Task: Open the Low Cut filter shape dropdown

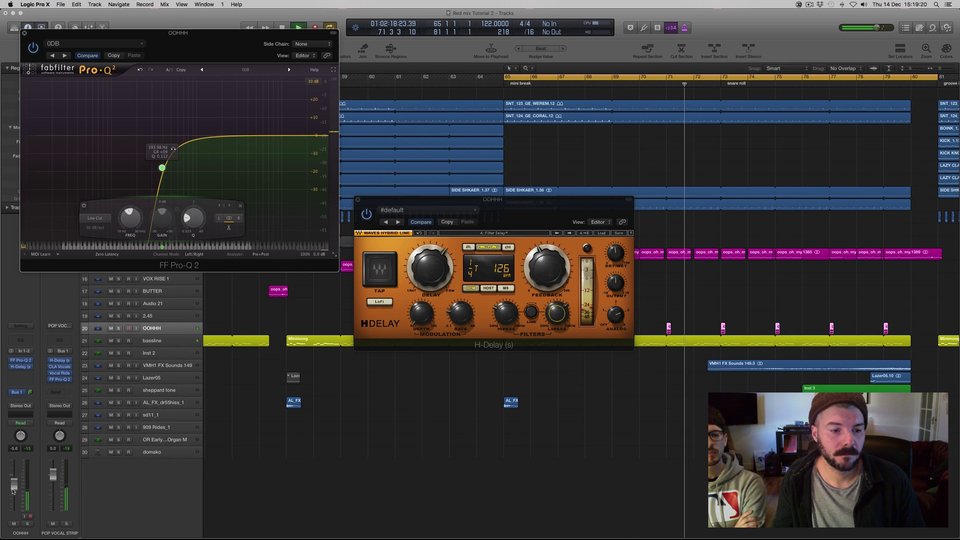Action: (x=95, y=218)
